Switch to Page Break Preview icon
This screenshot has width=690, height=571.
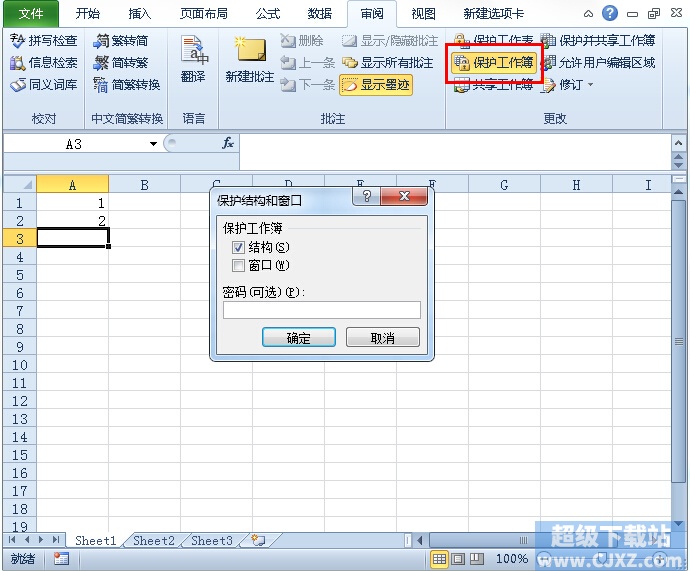coord(477,559)
